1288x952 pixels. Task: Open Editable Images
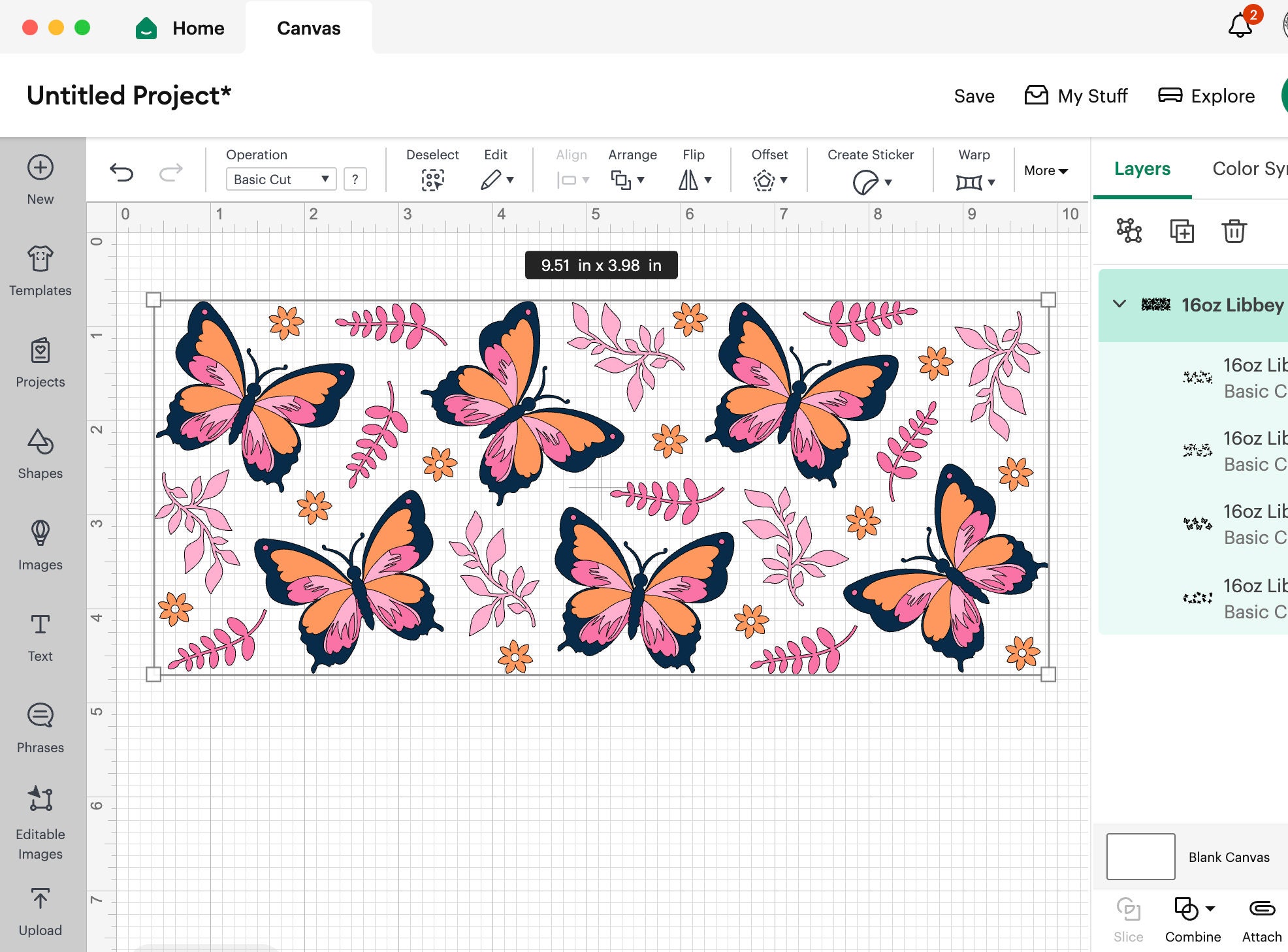[40, 823]
